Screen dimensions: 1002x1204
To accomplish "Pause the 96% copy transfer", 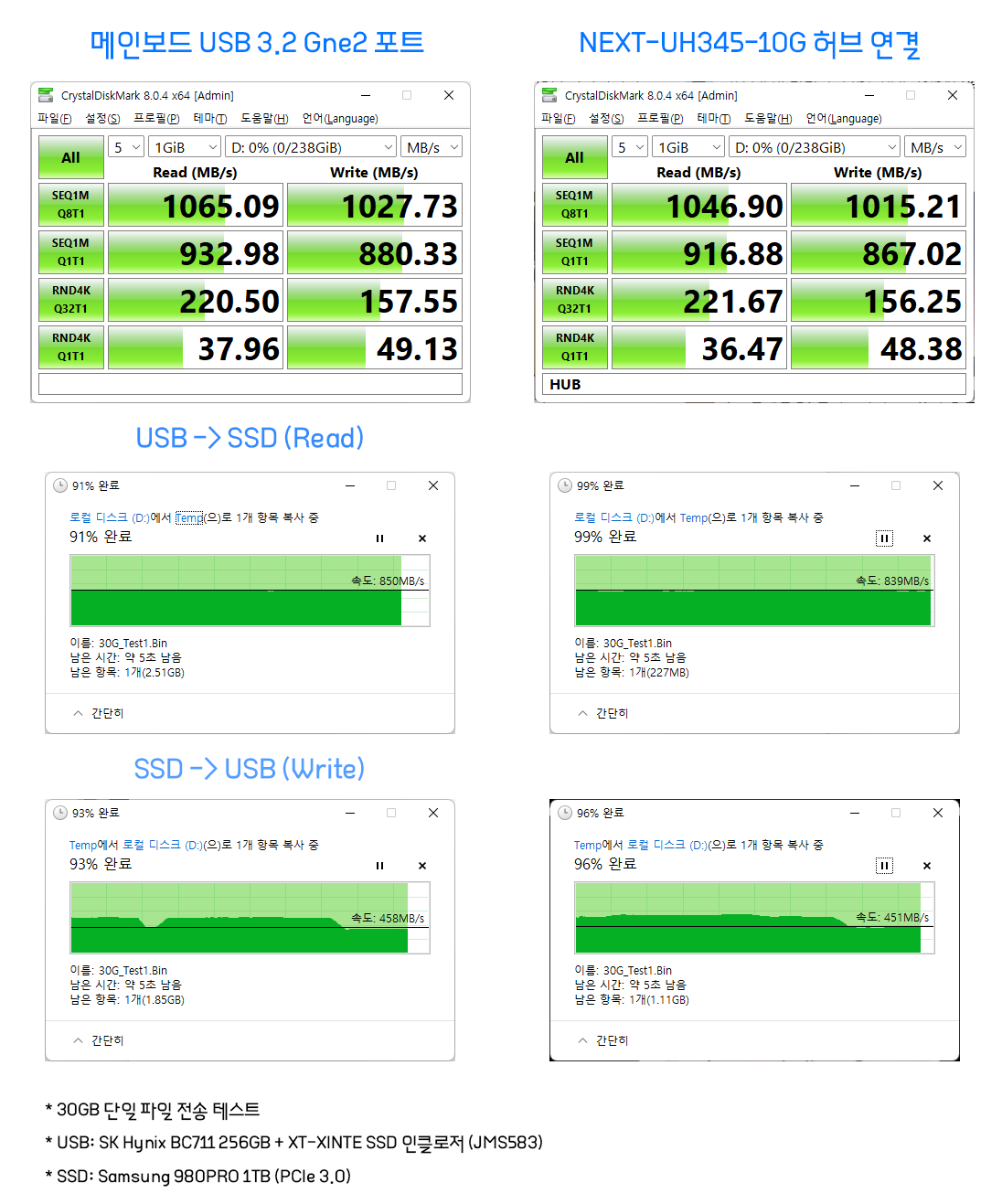I will [884, 866].
